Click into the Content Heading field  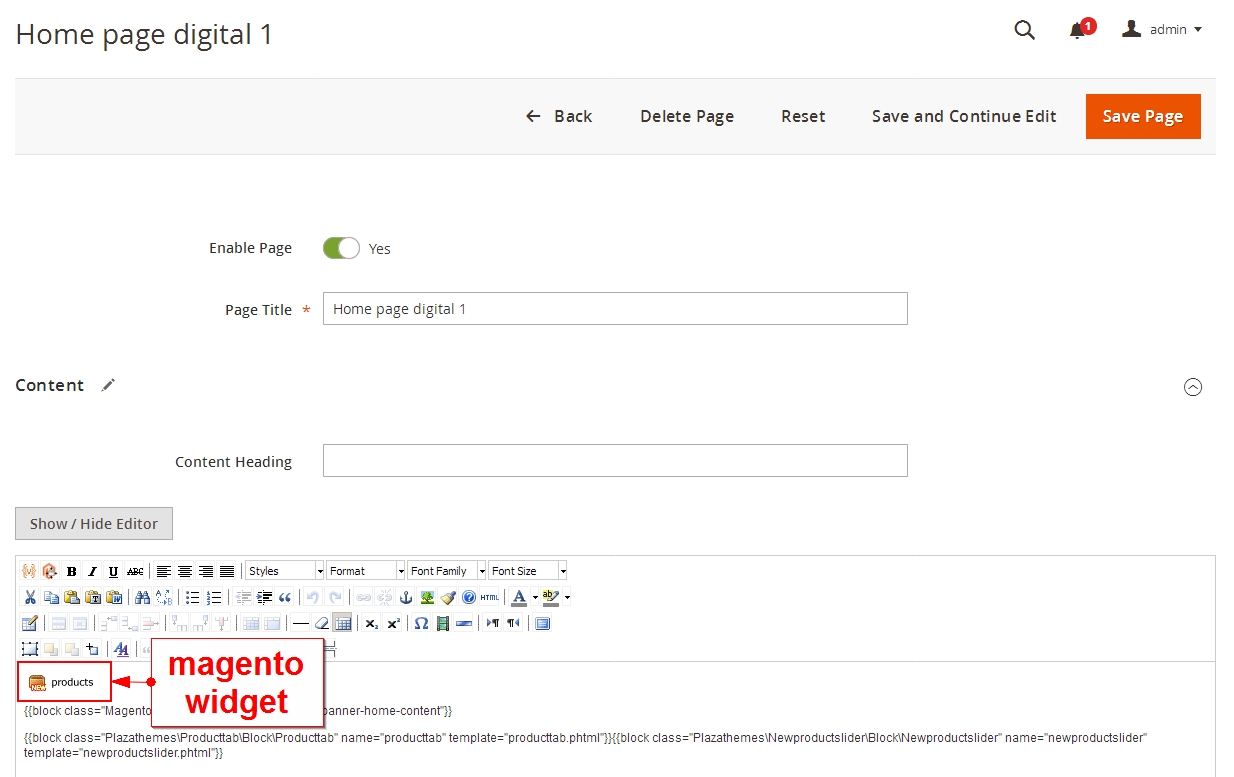pyautogui.click(x=615, y=461)
